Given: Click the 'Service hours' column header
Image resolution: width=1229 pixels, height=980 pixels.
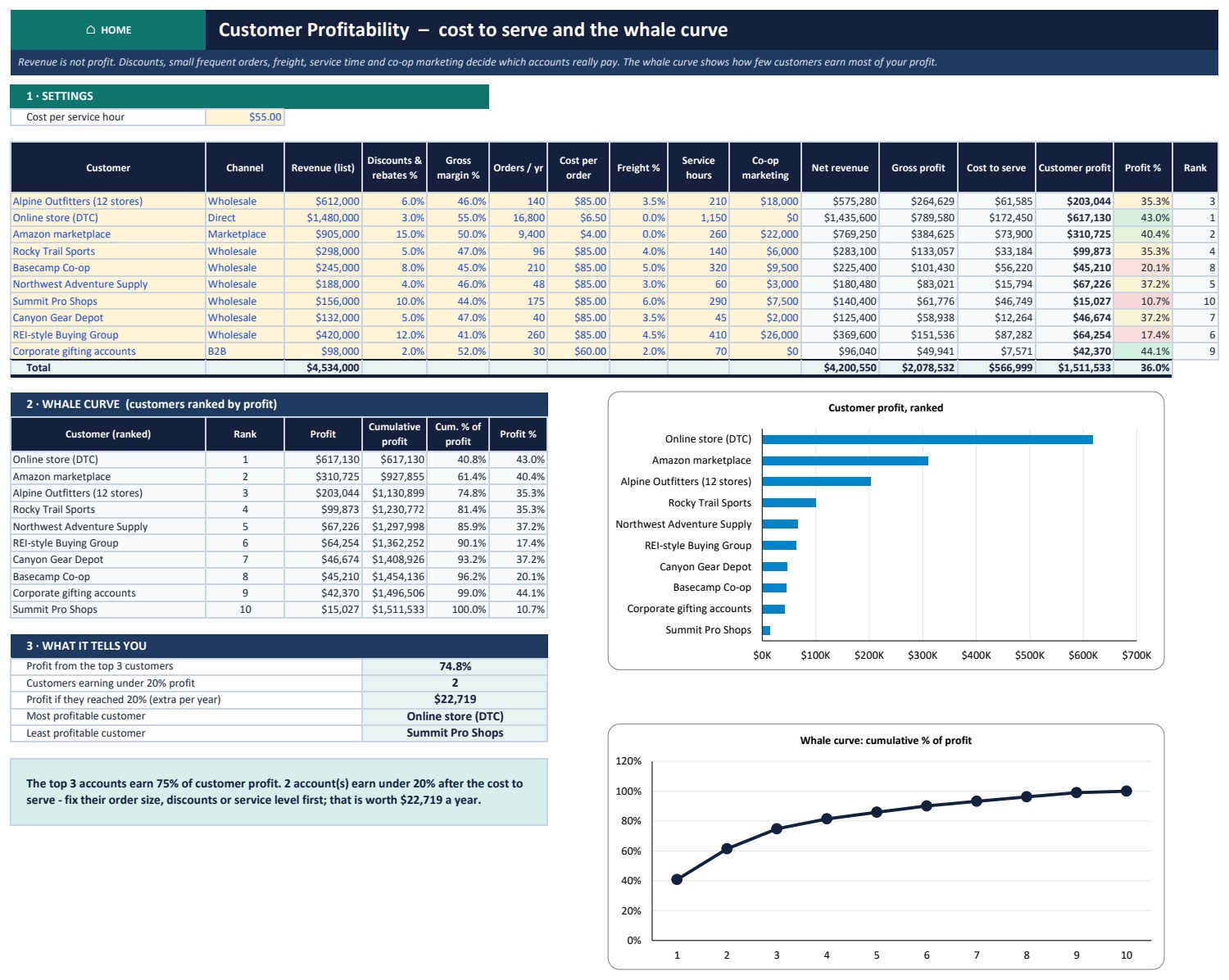Looking at the screenshot, I should coord(698,168).
